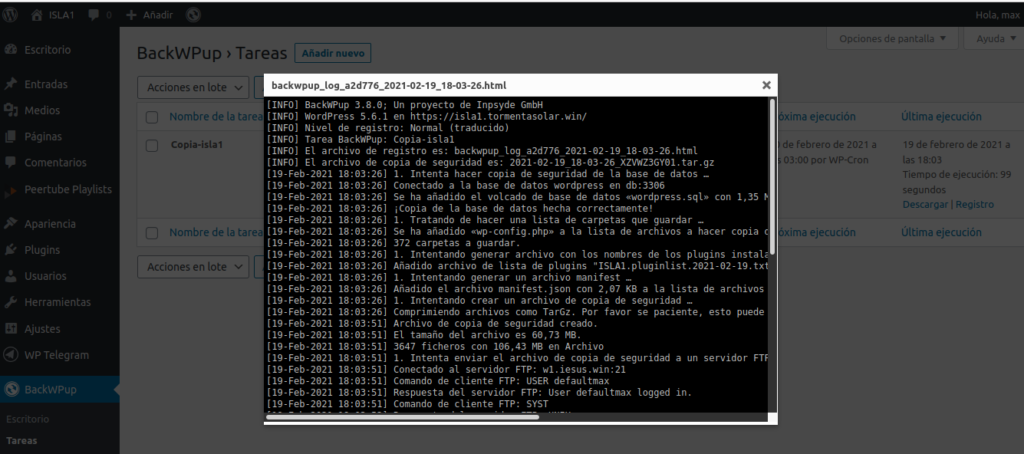Viewport: 1024px width, 454px height.
Task: Click Registro link for Copia-isla1
Action: coord(975,204)
